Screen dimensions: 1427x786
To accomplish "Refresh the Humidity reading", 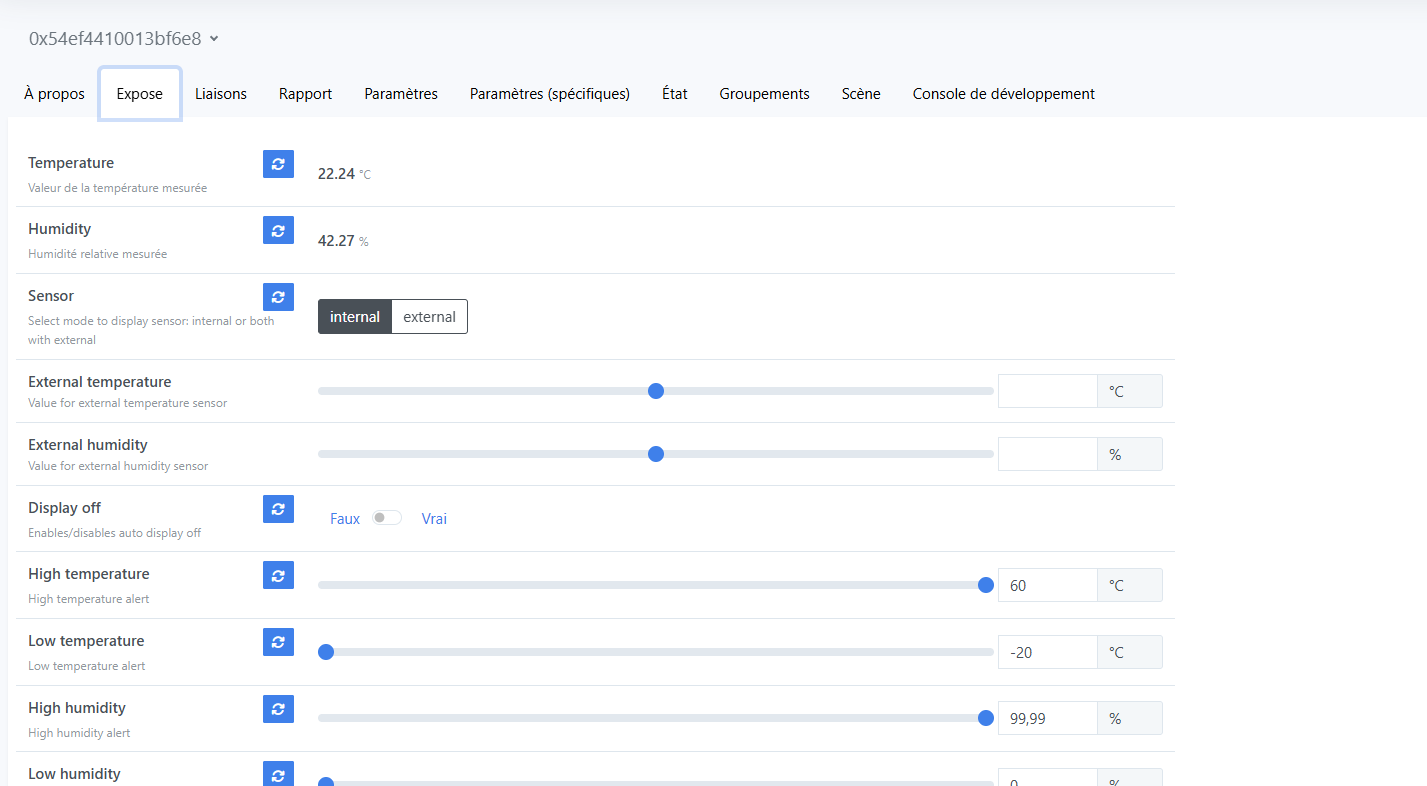I will pyautogui.click(x=278, y=230).
